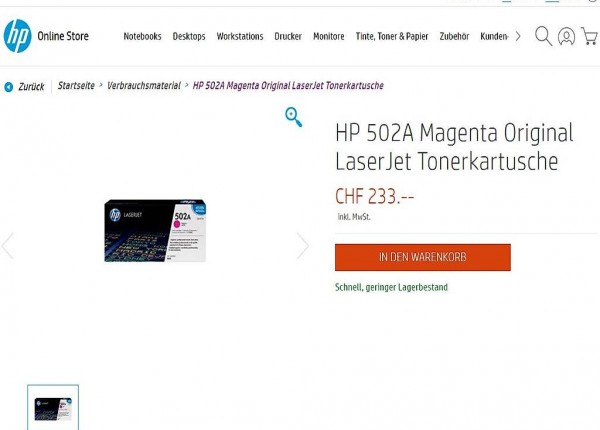The width and height of the screenshot is (600, 430).
Task: Go to Startseite breadcrumb link
Action: point(76,86)
